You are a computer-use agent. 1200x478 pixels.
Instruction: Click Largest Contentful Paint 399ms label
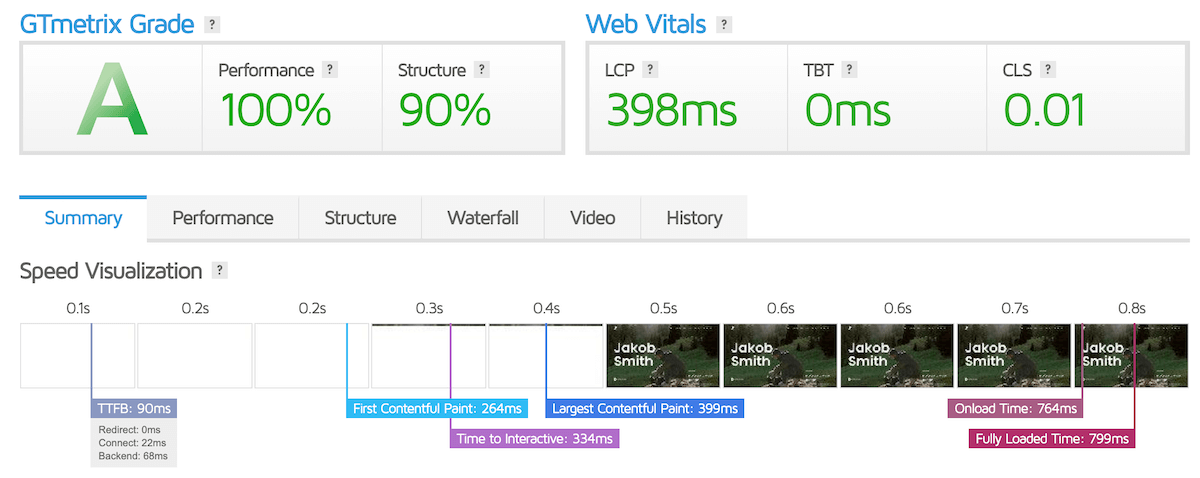(645, 408)
